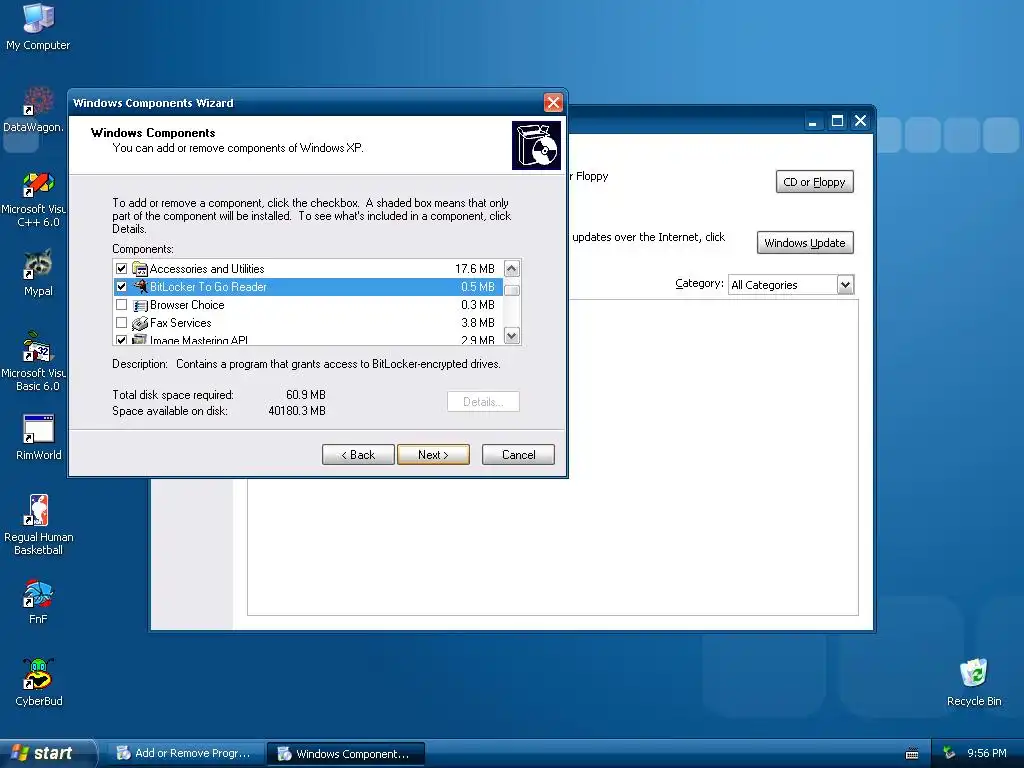1024x768 pixels.
Task: Check the Browser Choice checkbox
Action: [x=121, y=305]
